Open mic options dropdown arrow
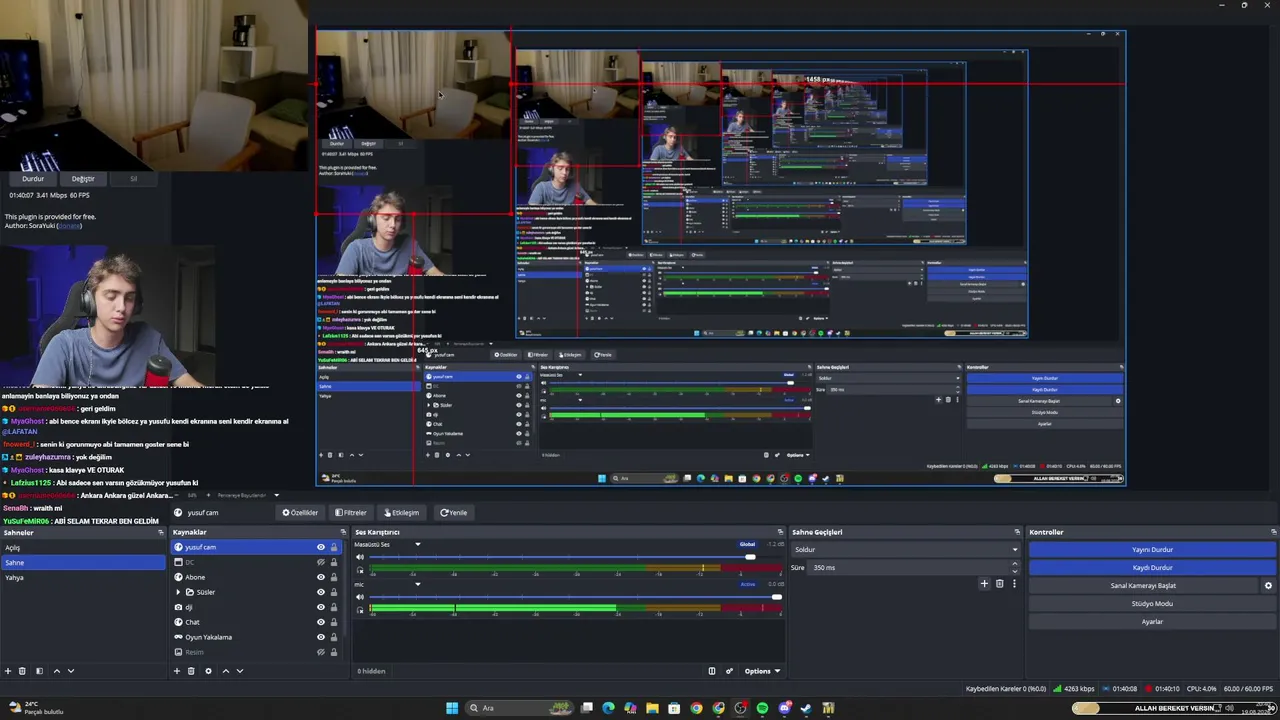Screen dimensions: 1280x720 coord(418,584)
